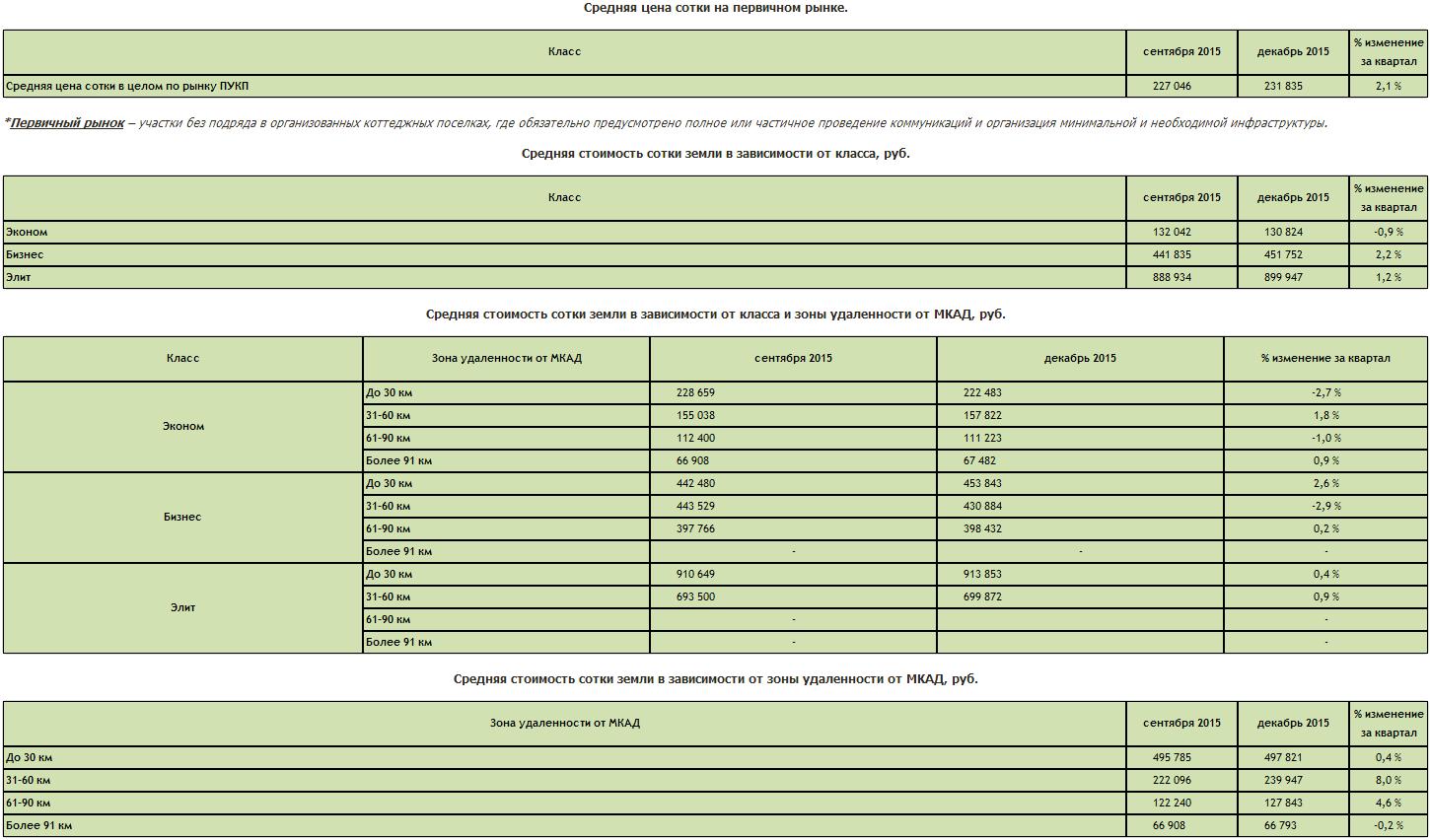Click heading 'Средняя стоимость сотки земли в зависимости от класса, руб.'
1430x840 pixels.
click(x=715, y=154)
